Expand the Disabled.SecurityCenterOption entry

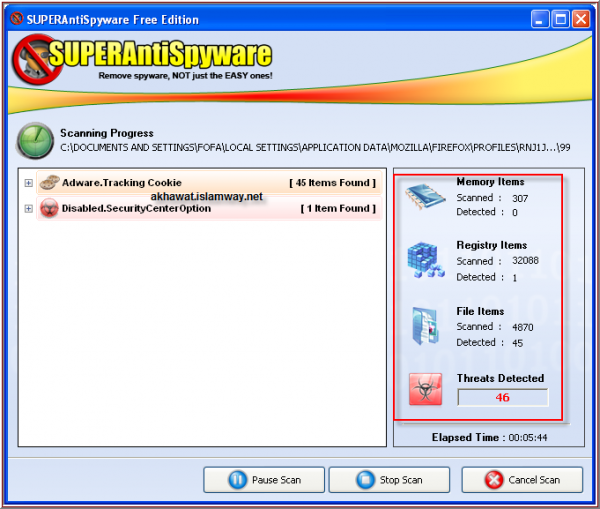[x=28, y=209]
